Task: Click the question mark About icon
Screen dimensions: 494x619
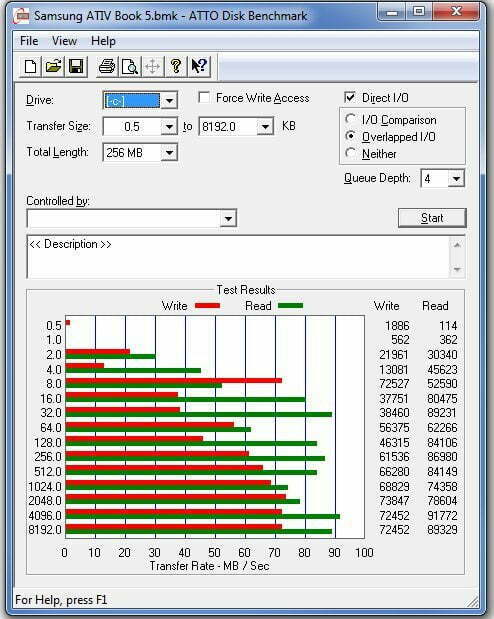Action: point(176,66)
